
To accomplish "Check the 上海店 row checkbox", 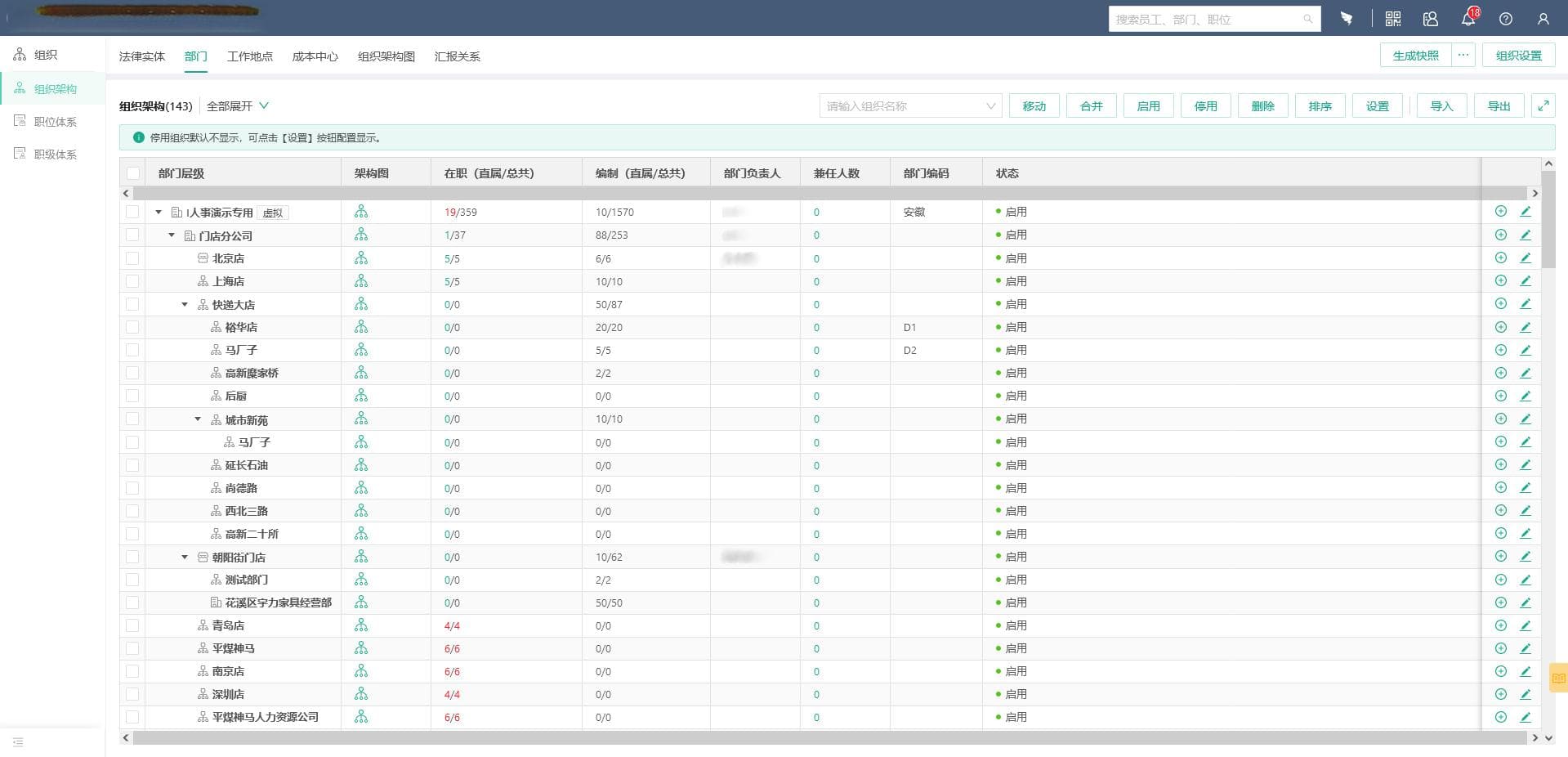I will tap(132, 281).
